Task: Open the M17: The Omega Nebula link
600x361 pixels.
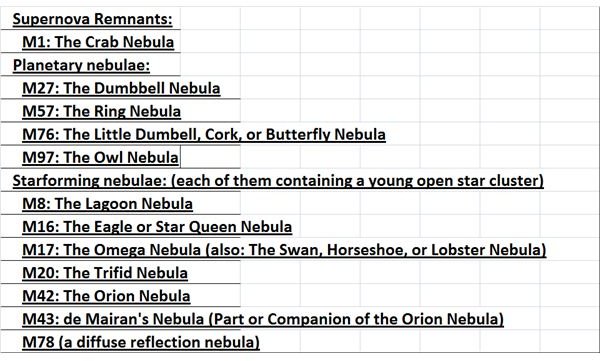Action: tap(284, 250)
